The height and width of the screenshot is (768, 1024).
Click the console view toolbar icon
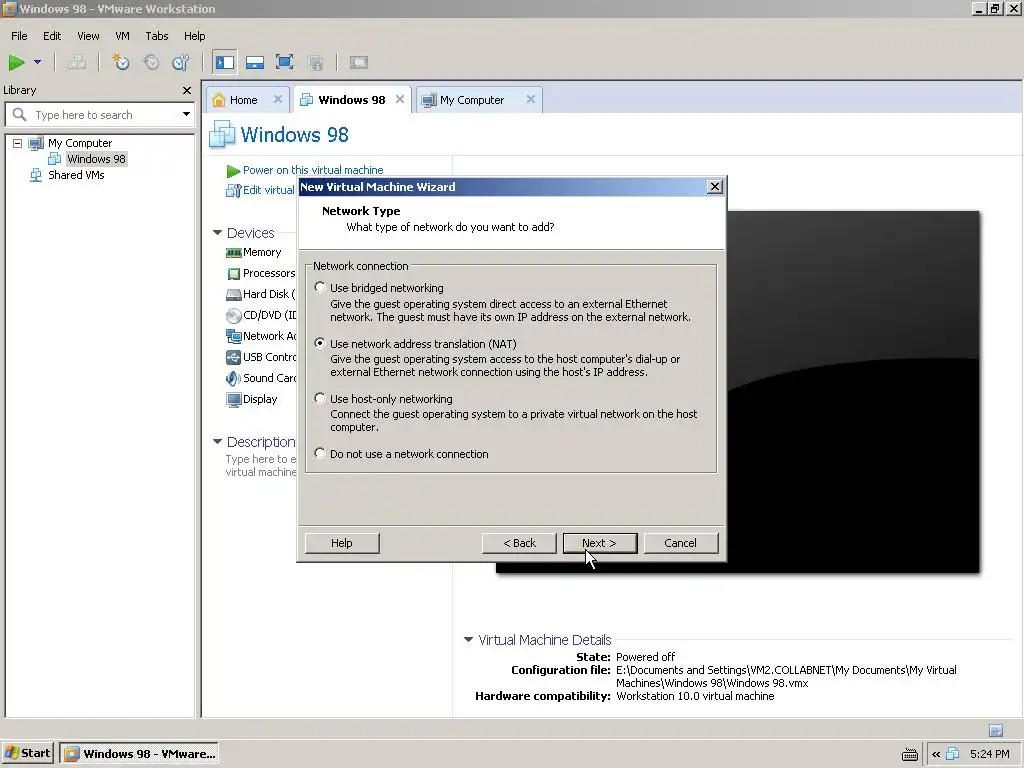(x=359, y=63)
